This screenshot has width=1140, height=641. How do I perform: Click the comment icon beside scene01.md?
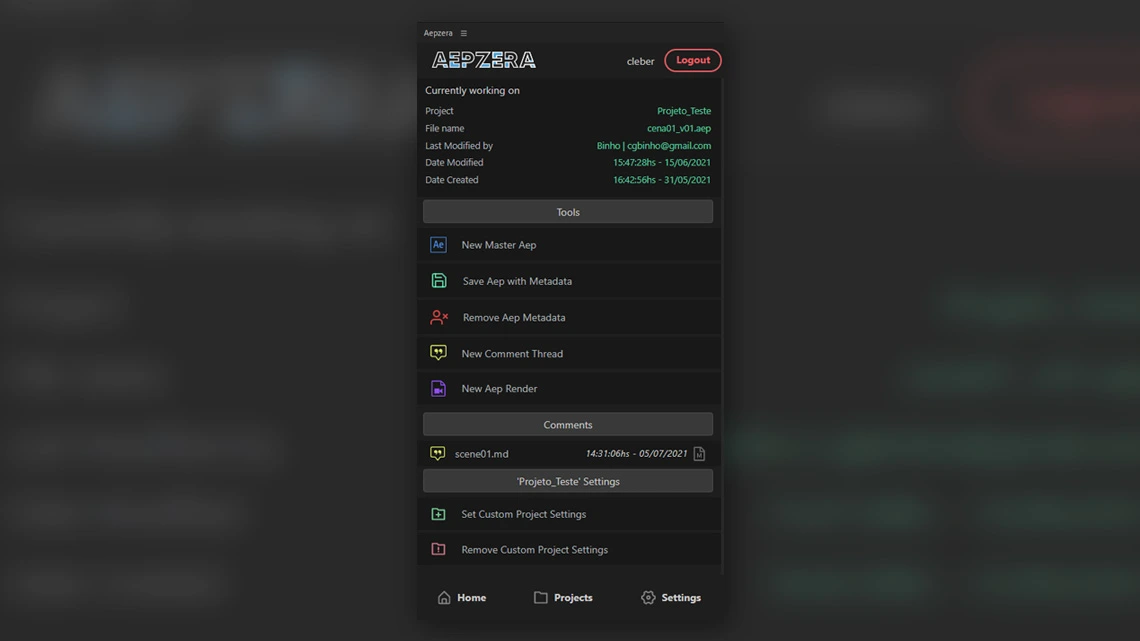tap(438, 453)
